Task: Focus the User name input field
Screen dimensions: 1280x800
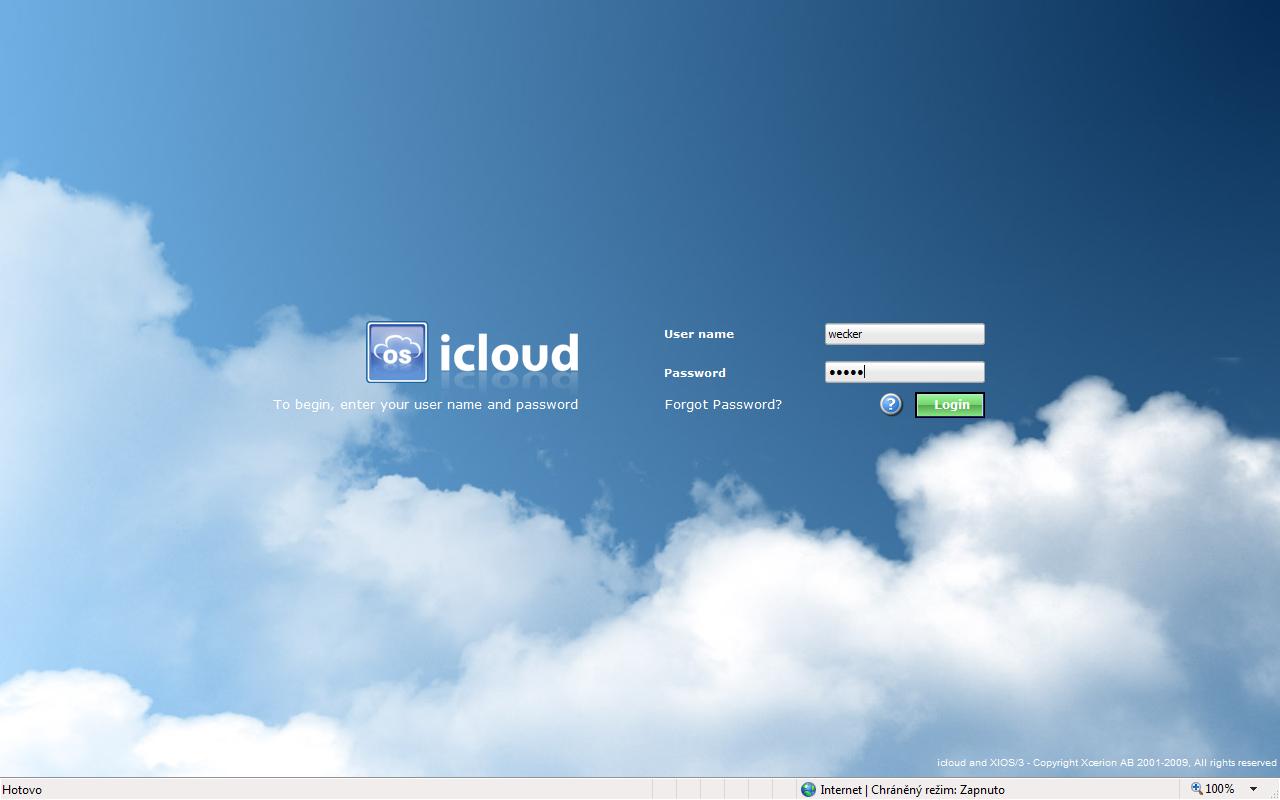Action: point(904,334)
